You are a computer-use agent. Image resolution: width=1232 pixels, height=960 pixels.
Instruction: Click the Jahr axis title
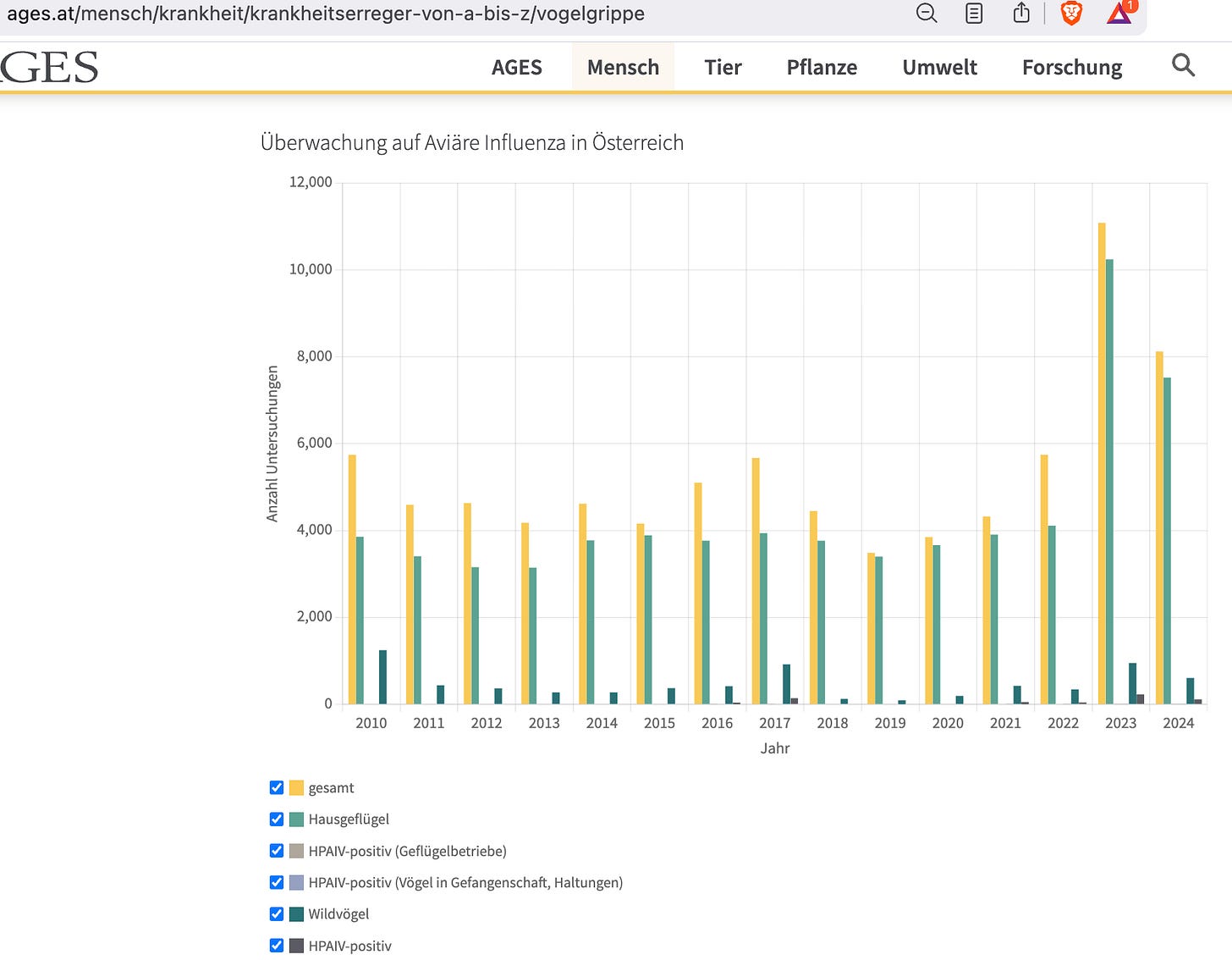pos(775,748)
